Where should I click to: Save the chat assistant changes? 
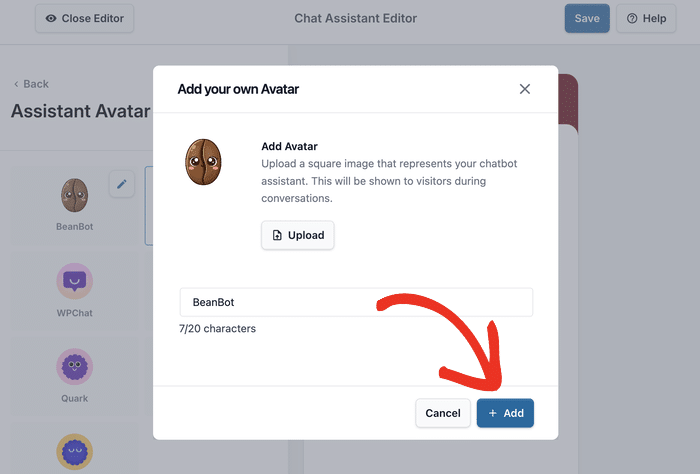(587, 18)
